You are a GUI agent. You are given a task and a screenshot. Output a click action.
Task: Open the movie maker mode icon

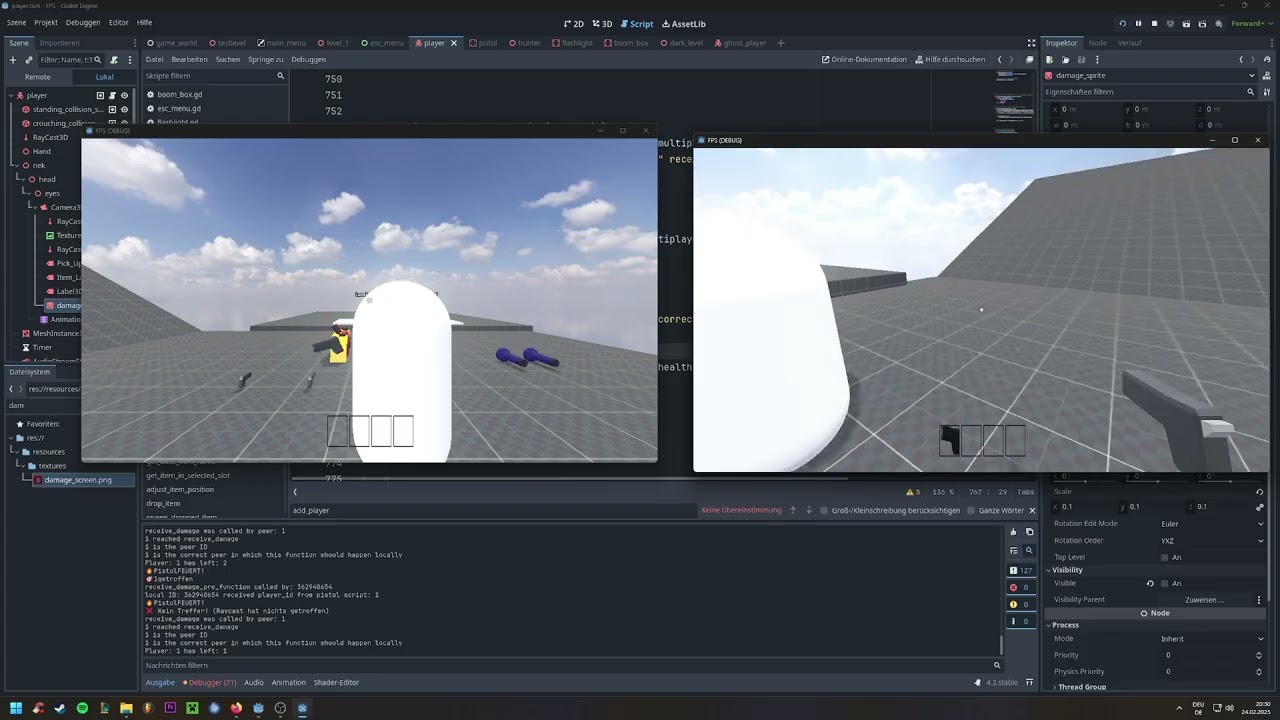tap(1218, 23)
